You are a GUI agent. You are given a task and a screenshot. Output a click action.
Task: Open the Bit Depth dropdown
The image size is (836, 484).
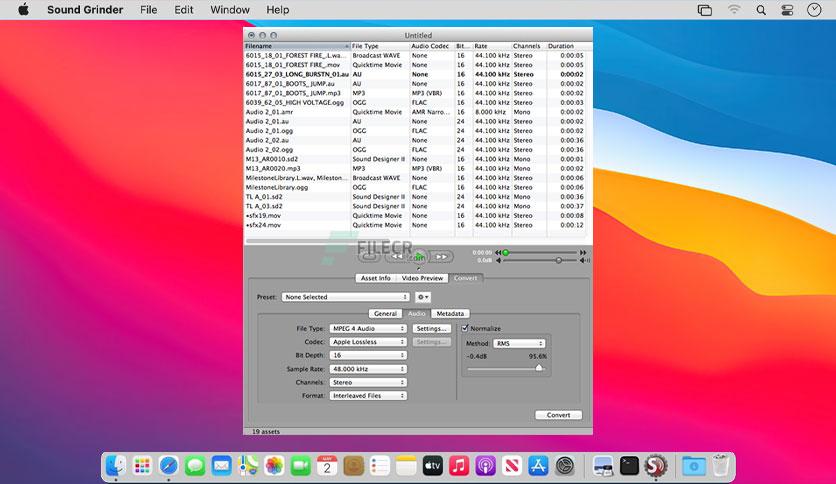coord(368,355)
